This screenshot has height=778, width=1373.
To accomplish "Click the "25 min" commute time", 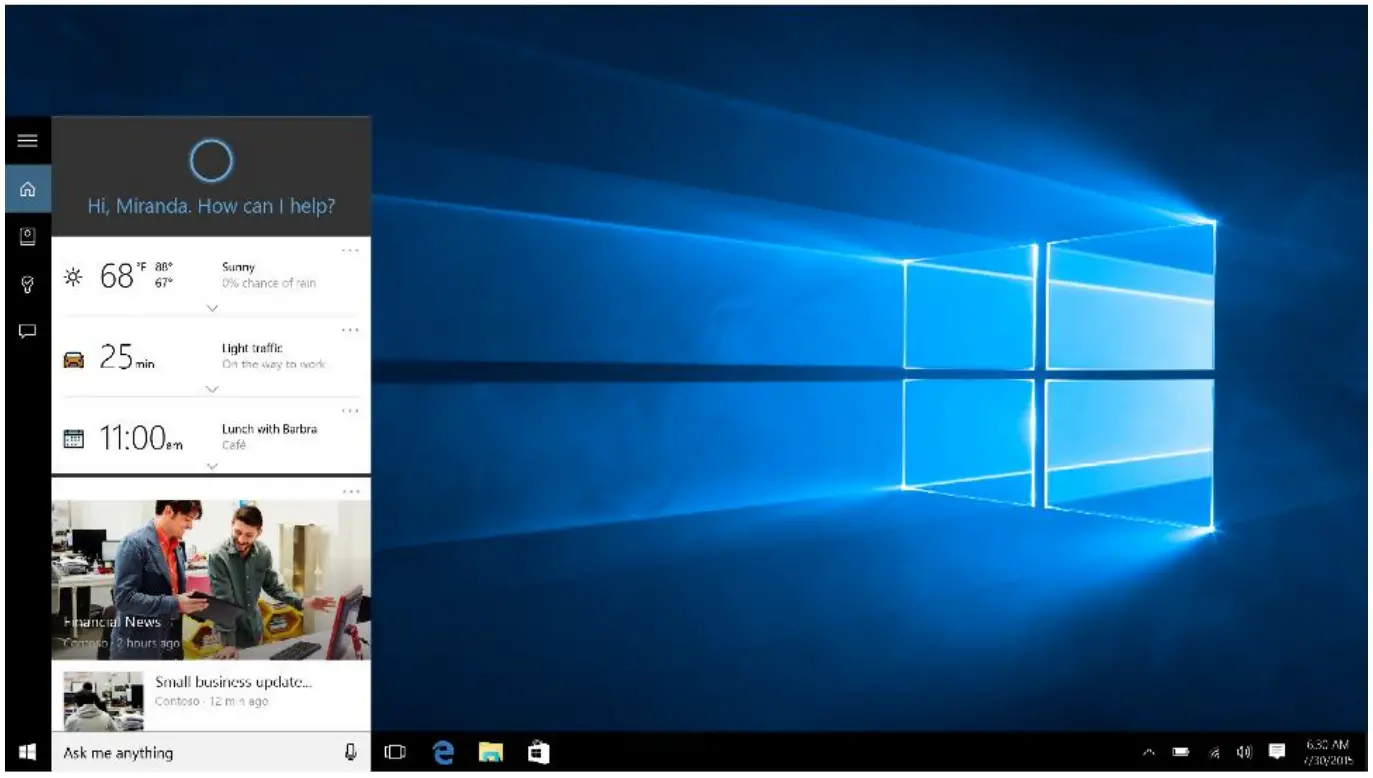I will (127, 357).
